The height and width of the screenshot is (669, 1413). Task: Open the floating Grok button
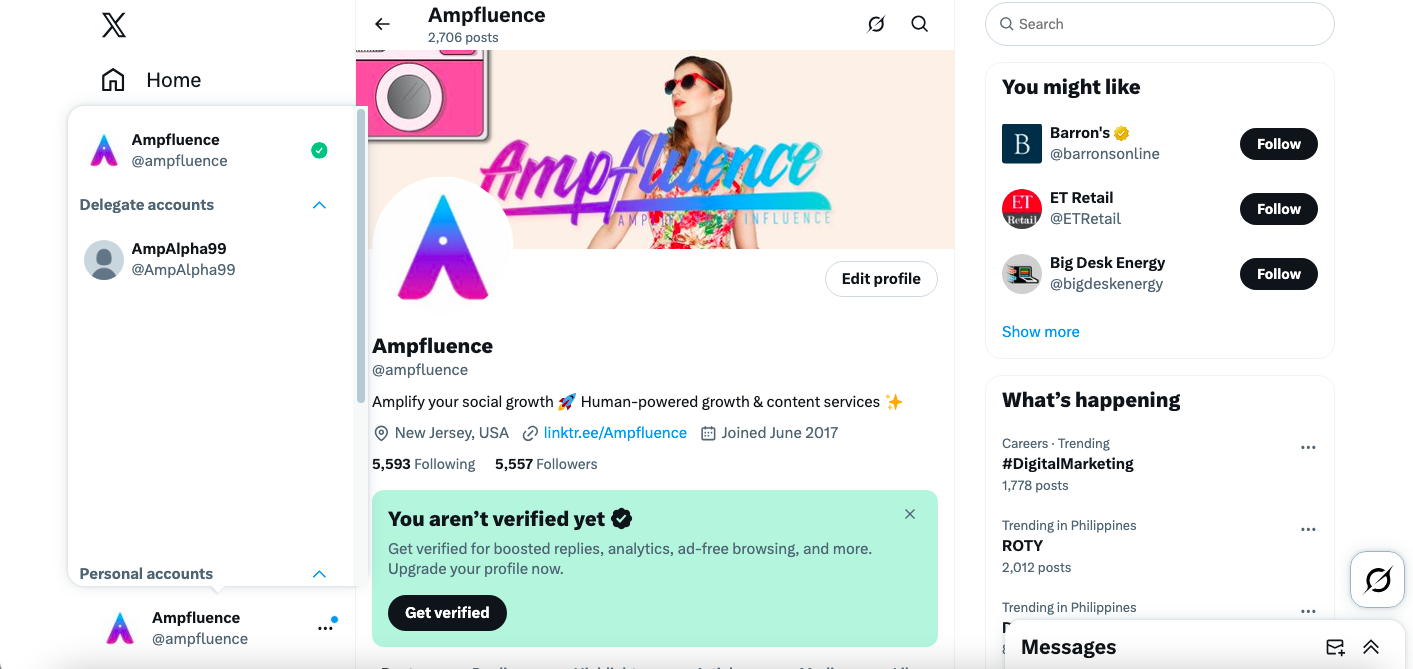click(1377, 580)
